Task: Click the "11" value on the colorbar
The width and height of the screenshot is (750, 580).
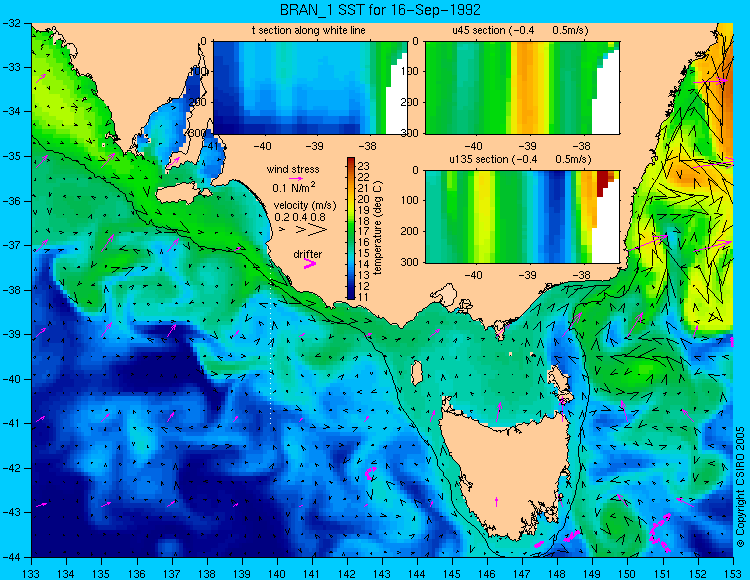Action: pyautogui.click(x=363, y=297)
